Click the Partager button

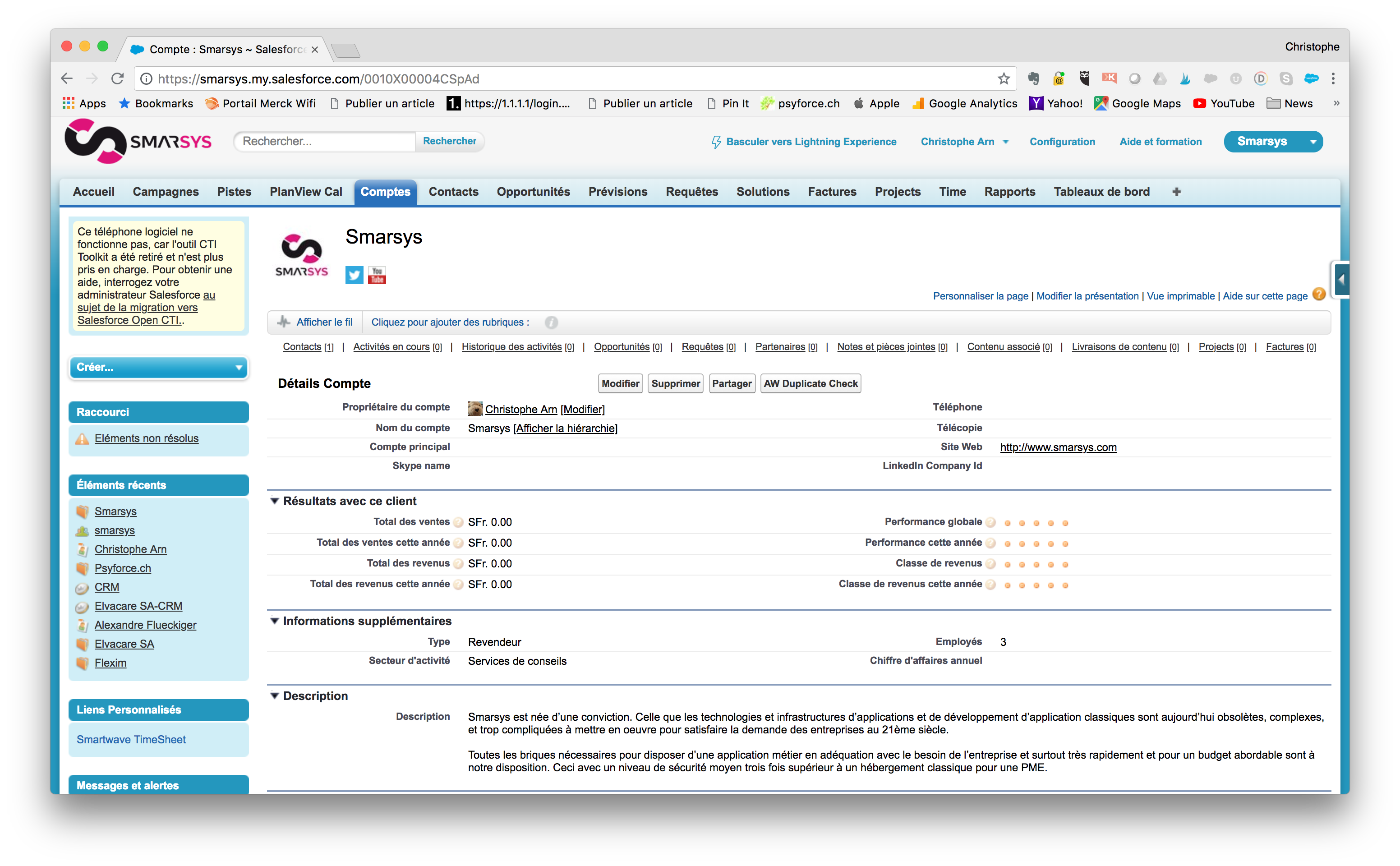coord(732,384)
